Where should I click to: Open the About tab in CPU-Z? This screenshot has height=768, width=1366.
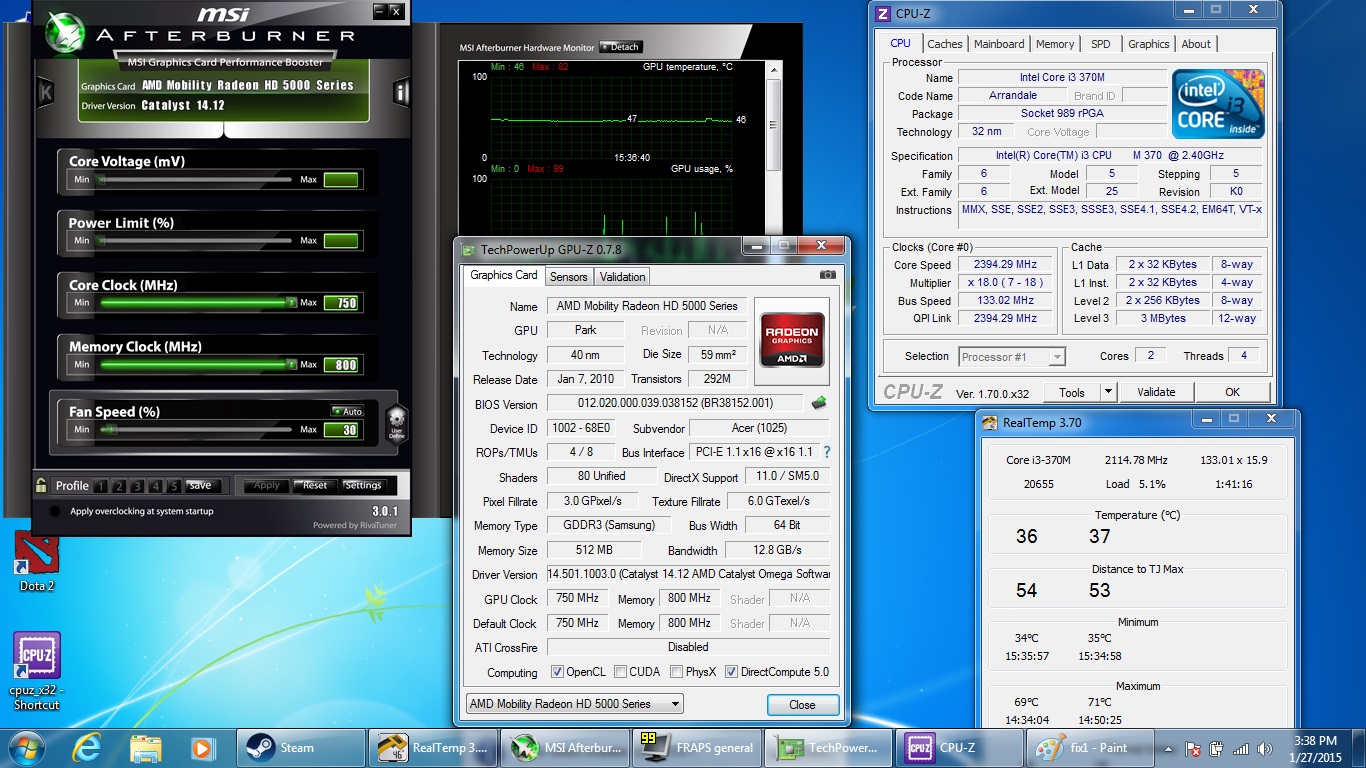pyautogui.click(x=1196, y=44)
